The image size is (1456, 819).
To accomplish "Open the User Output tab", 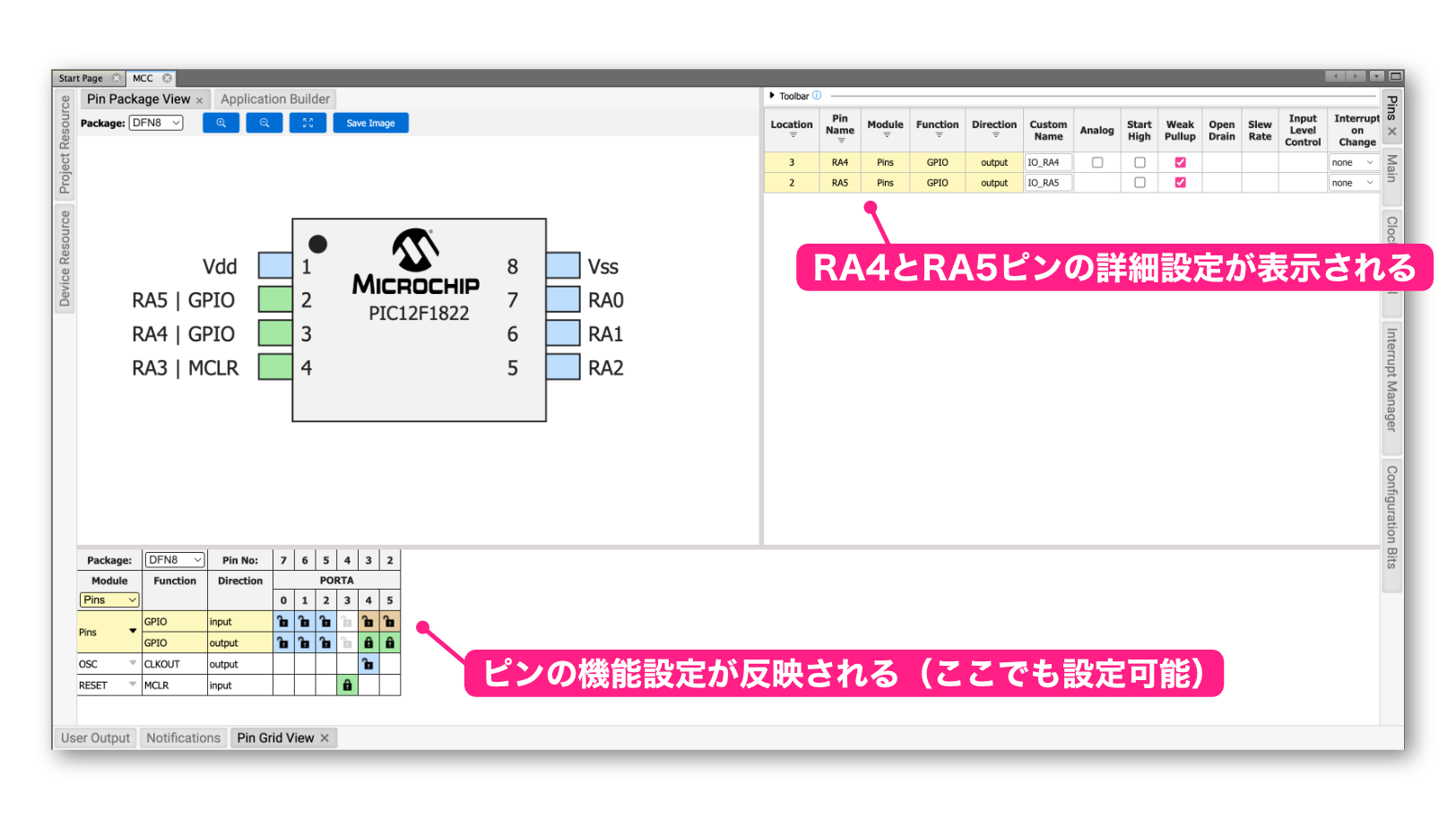I will [x=96, y=738].
